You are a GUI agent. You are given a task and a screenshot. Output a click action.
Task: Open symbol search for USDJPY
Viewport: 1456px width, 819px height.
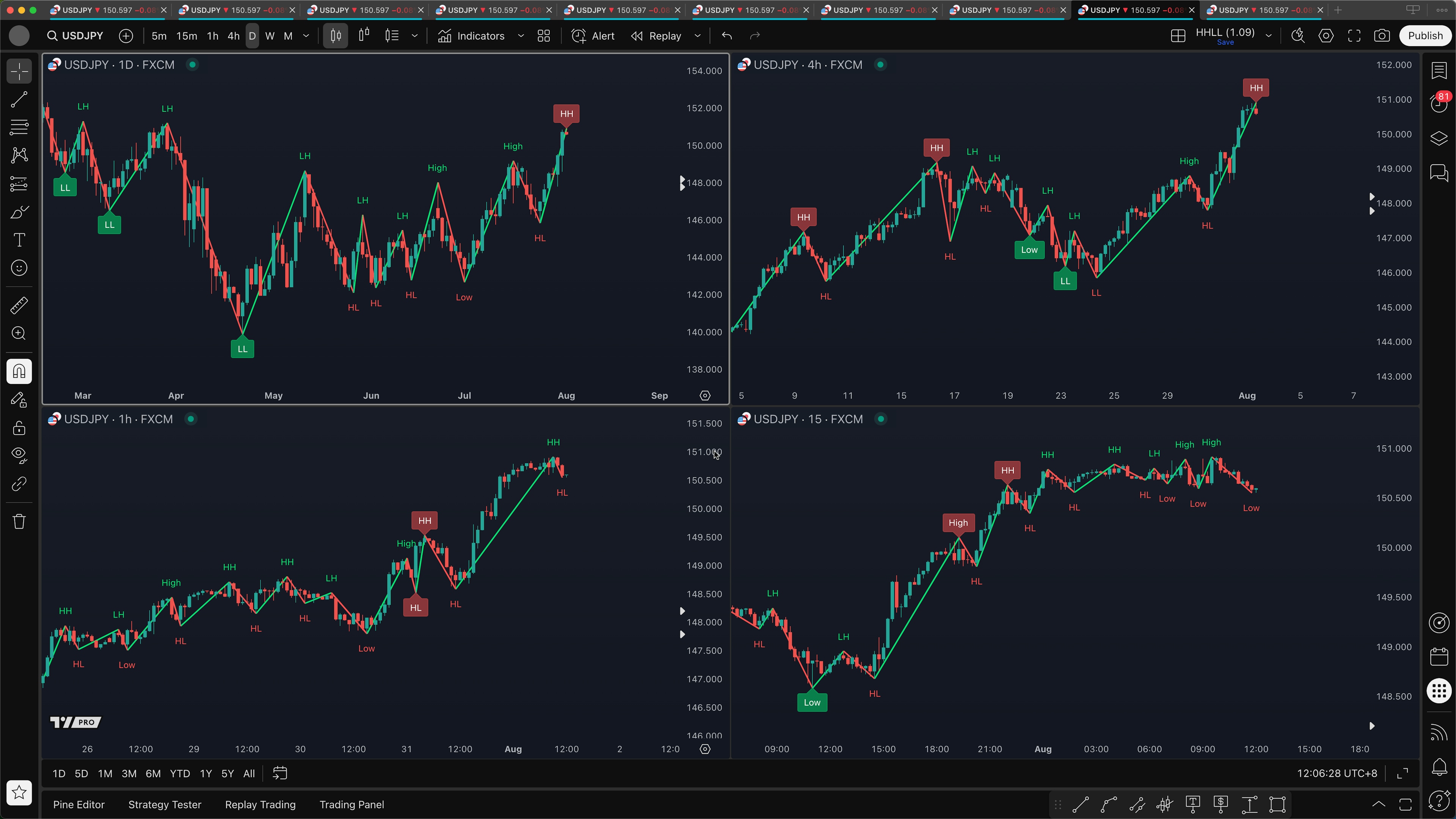coord(76,36)
